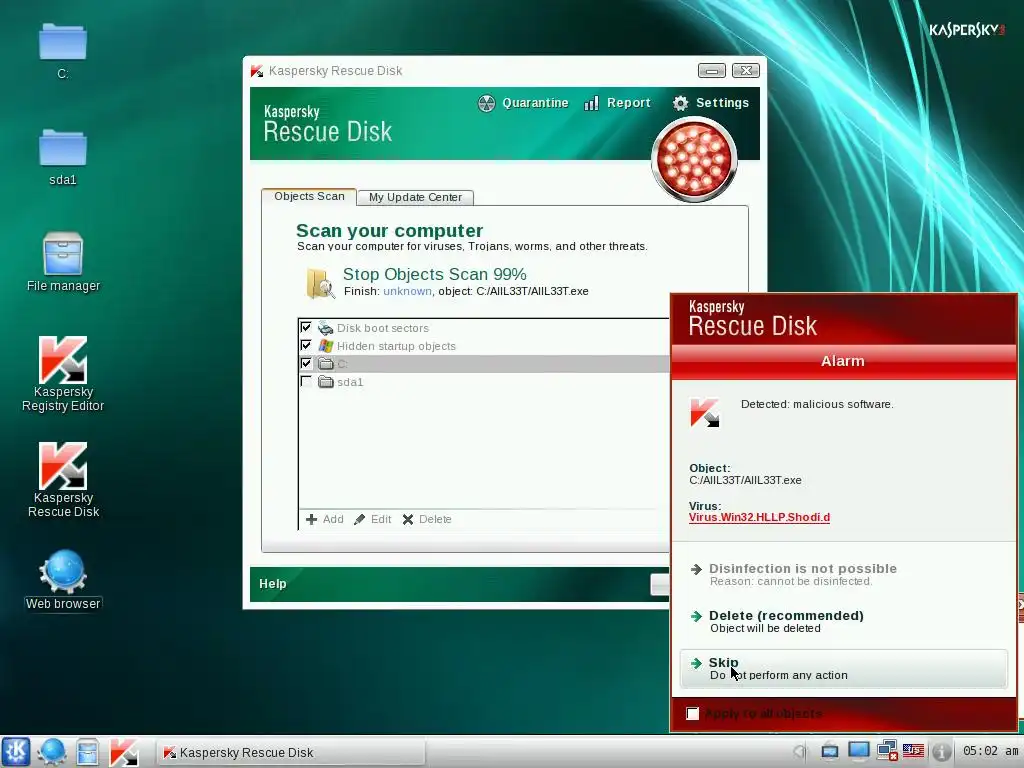1024x768 pixels.
Task: Click the scan folder magnifier icon
Action: (x=320, y=283)
